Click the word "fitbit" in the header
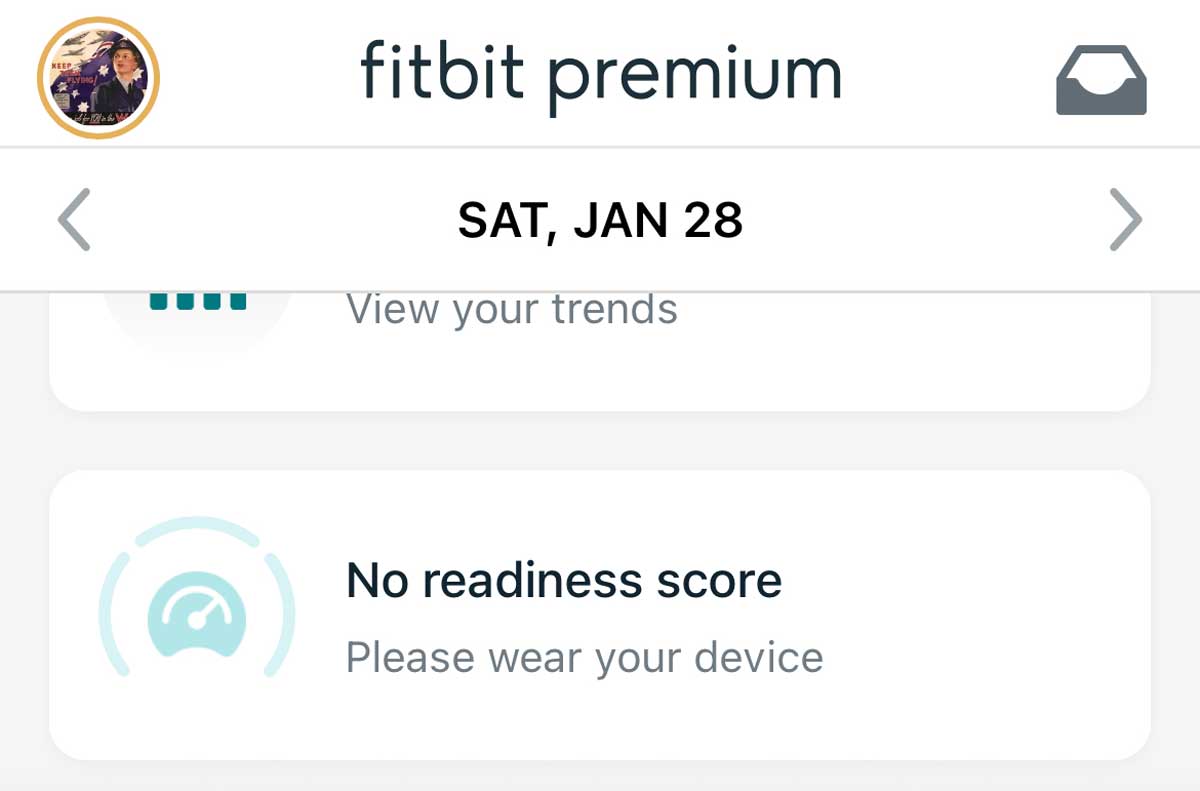This screenshot has width=1200, height=791. [441, 72]
